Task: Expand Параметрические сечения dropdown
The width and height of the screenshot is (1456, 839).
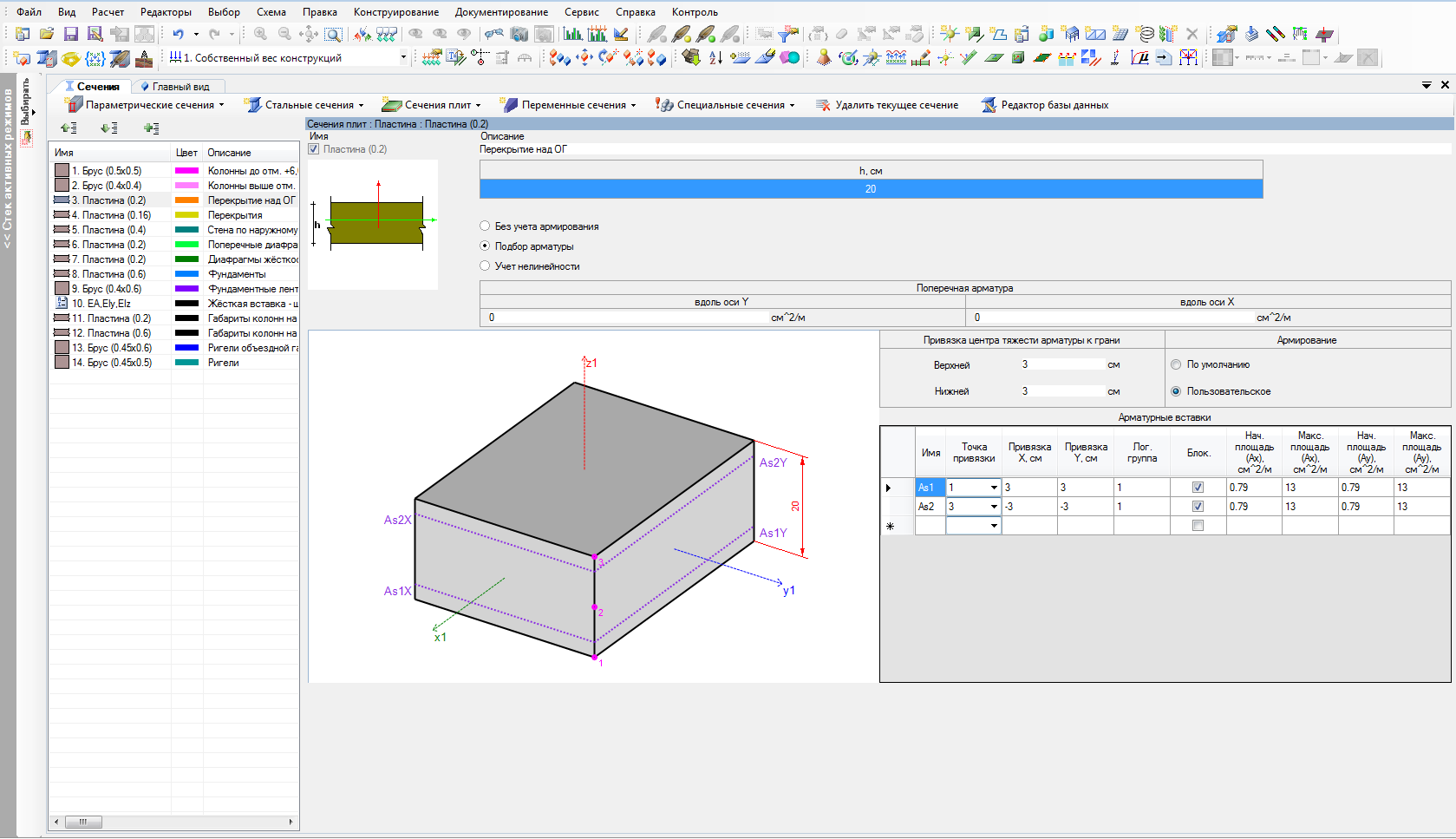Action: tap(221, 105)
